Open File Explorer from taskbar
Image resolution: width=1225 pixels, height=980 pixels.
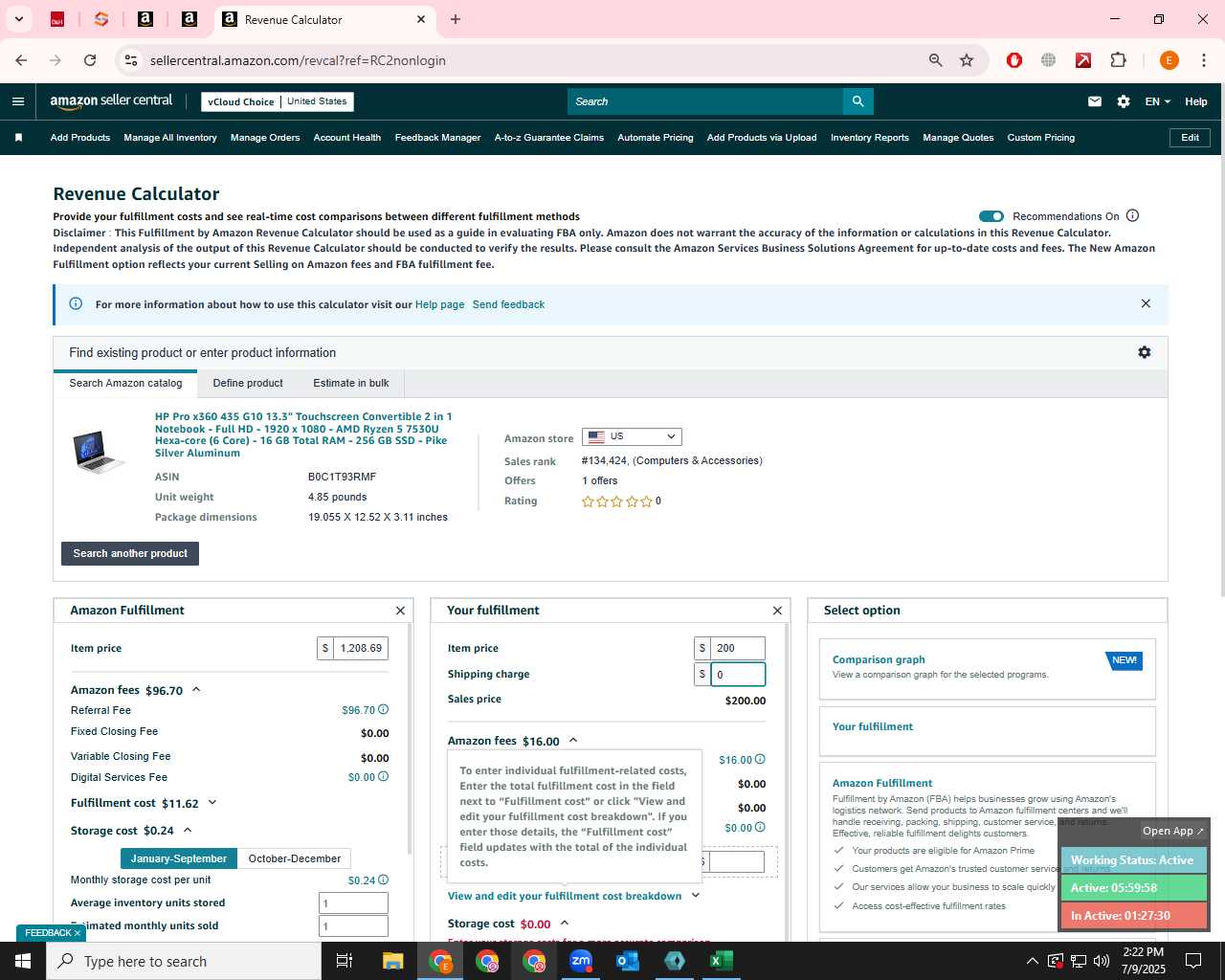tap(393, 961)
